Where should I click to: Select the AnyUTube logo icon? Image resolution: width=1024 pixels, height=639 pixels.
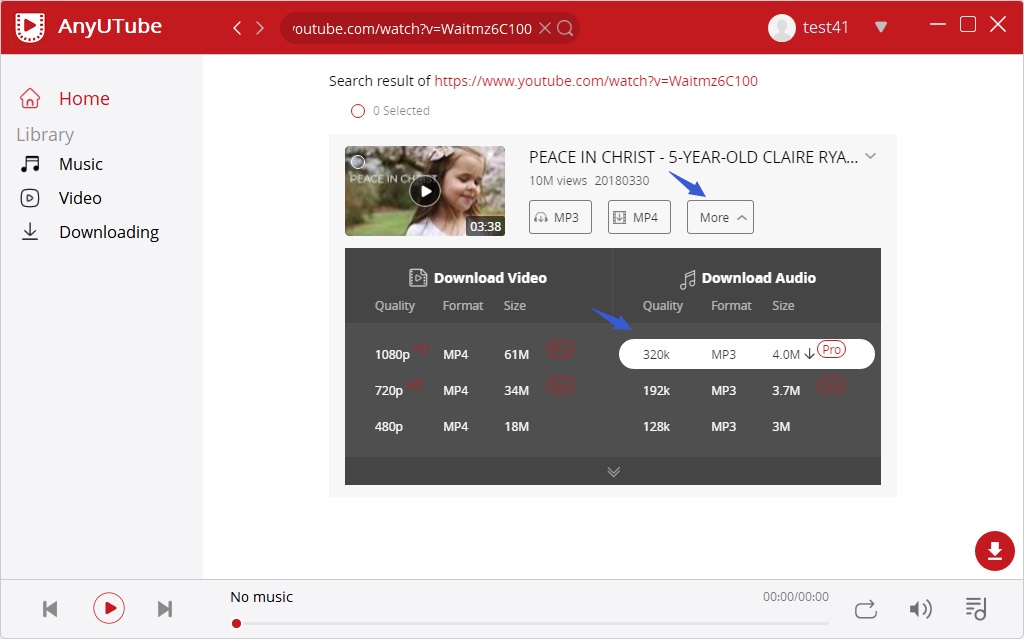tap(29, 26)
